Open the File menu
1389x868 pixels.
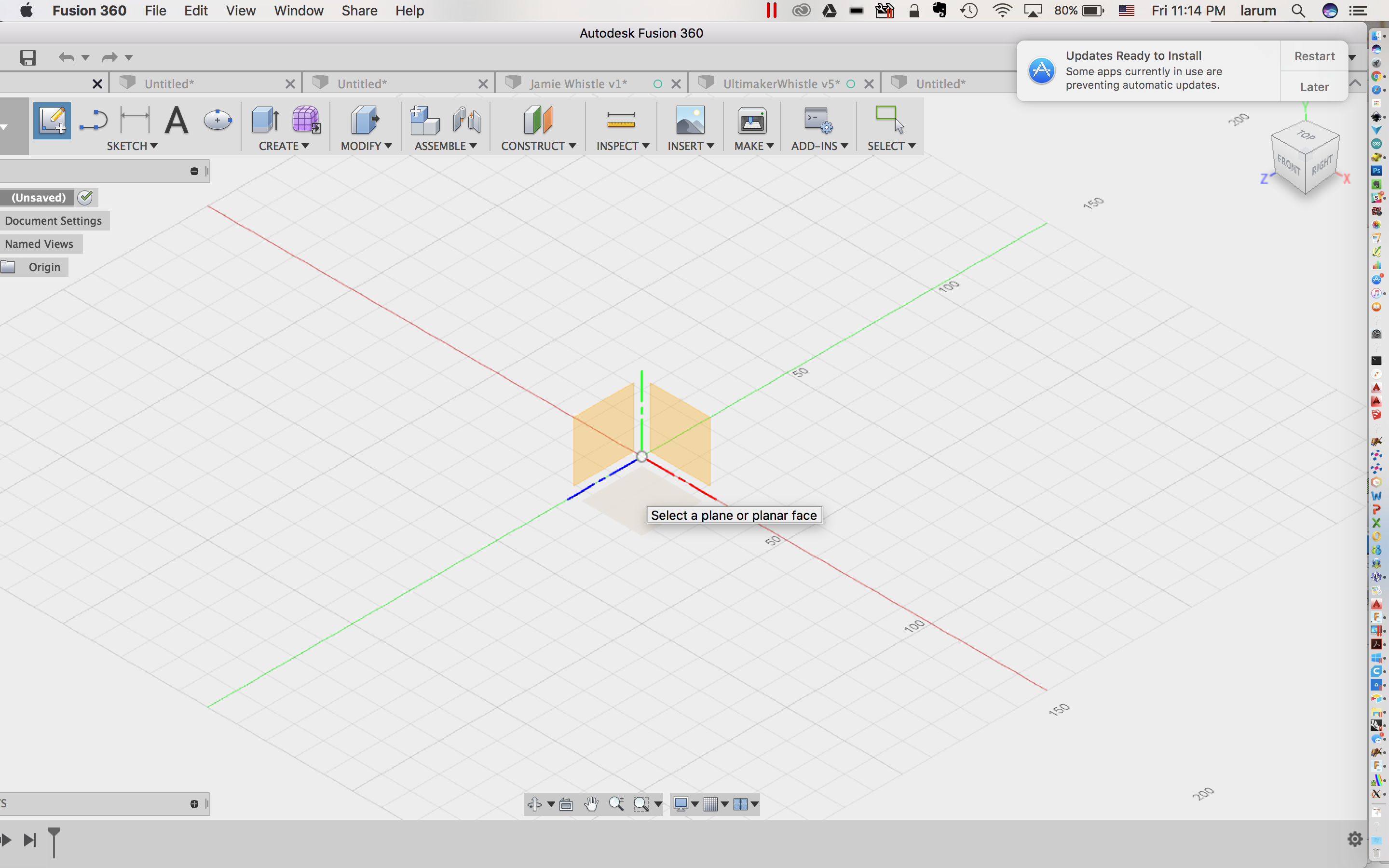pos(156,10)
